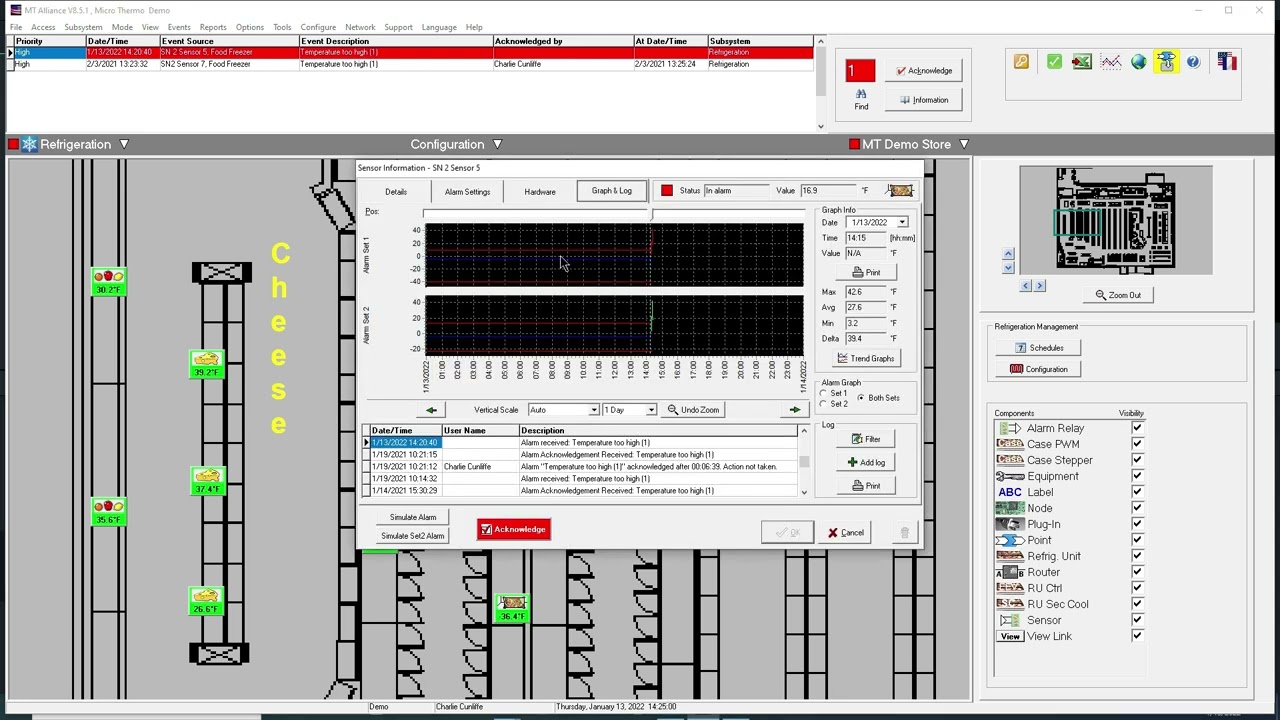
Task: Pan the store map up with arrow
Action: pos(1008,254)
